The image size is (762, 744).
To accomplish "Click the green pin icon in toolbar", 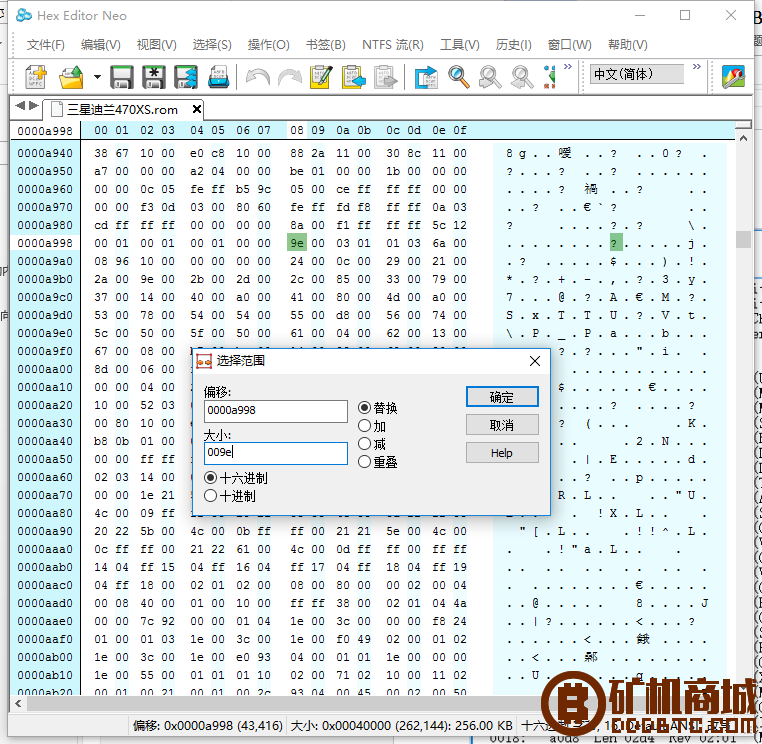I will click(550, 77).
